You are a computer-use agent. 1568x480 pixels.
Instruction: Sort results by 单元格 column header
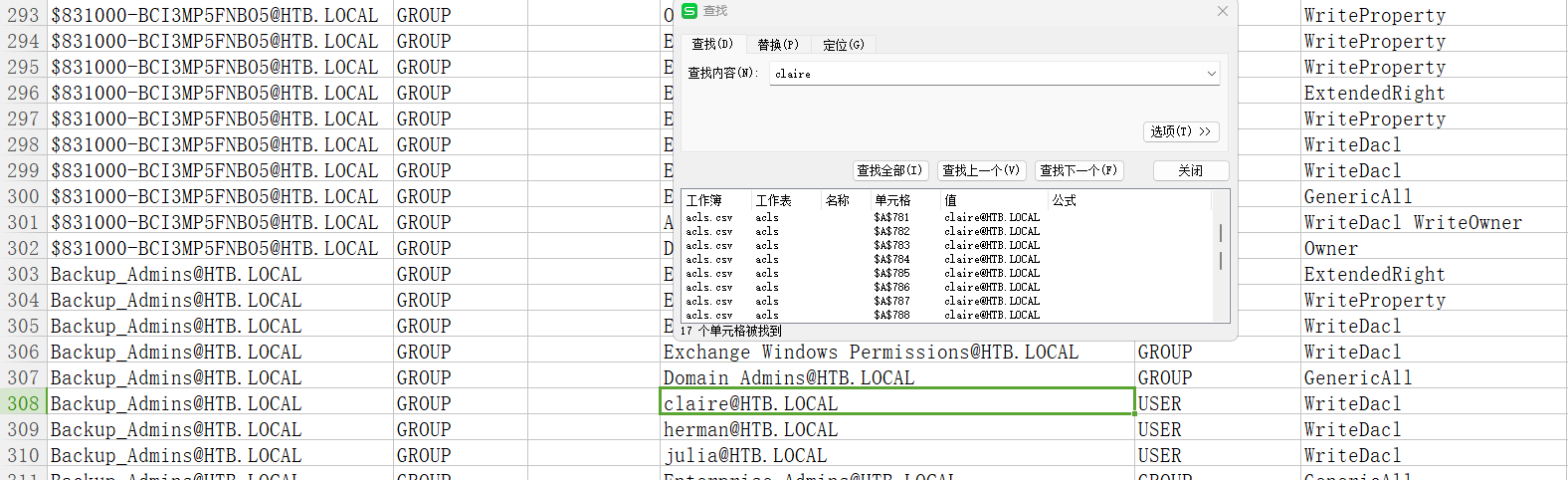pos(892,200)
